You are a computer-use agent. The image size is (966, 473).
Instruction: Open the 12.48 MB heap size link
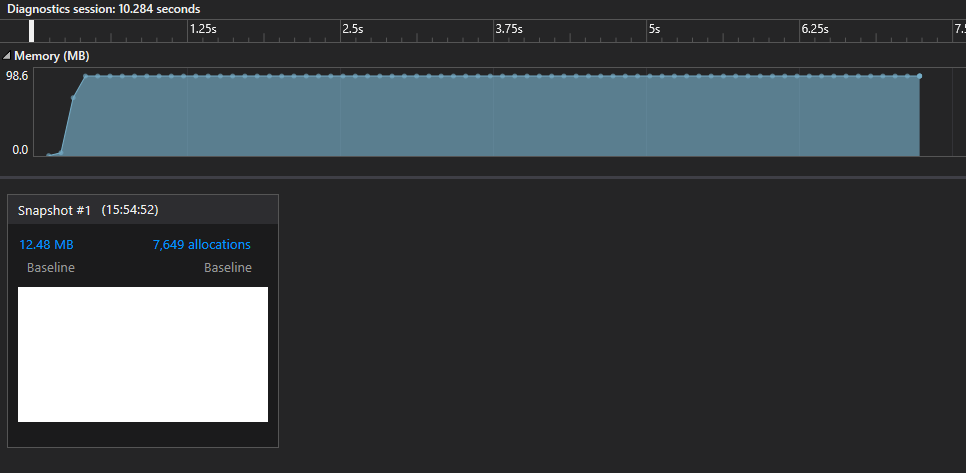tap(46, 245)
